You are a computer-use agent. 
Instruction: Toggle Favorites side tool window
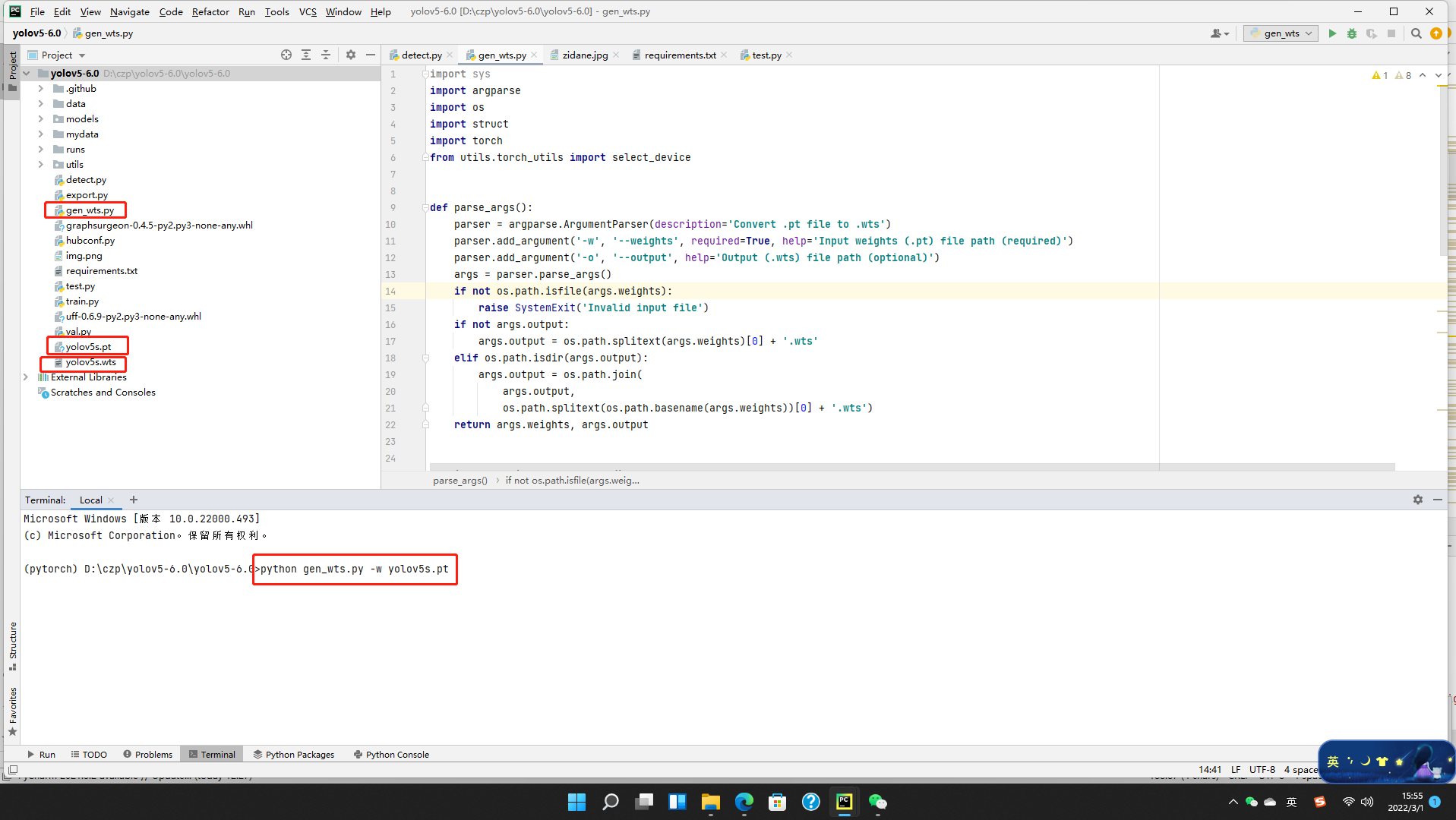[13, 711]
